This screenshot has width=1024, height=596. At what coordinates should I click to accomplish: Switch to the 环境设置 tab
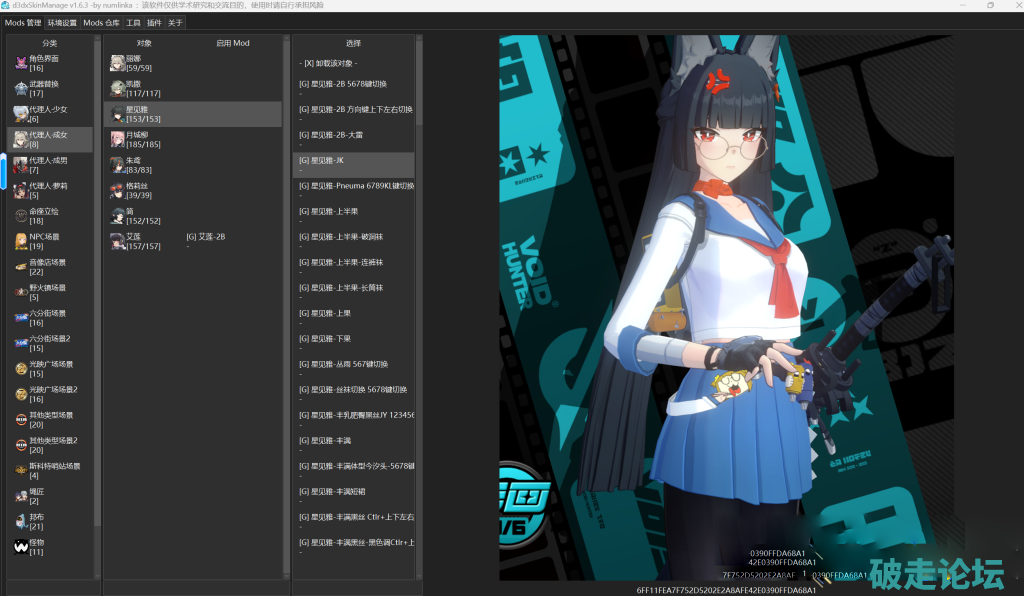pyautogui.click(x=62, y=22)
